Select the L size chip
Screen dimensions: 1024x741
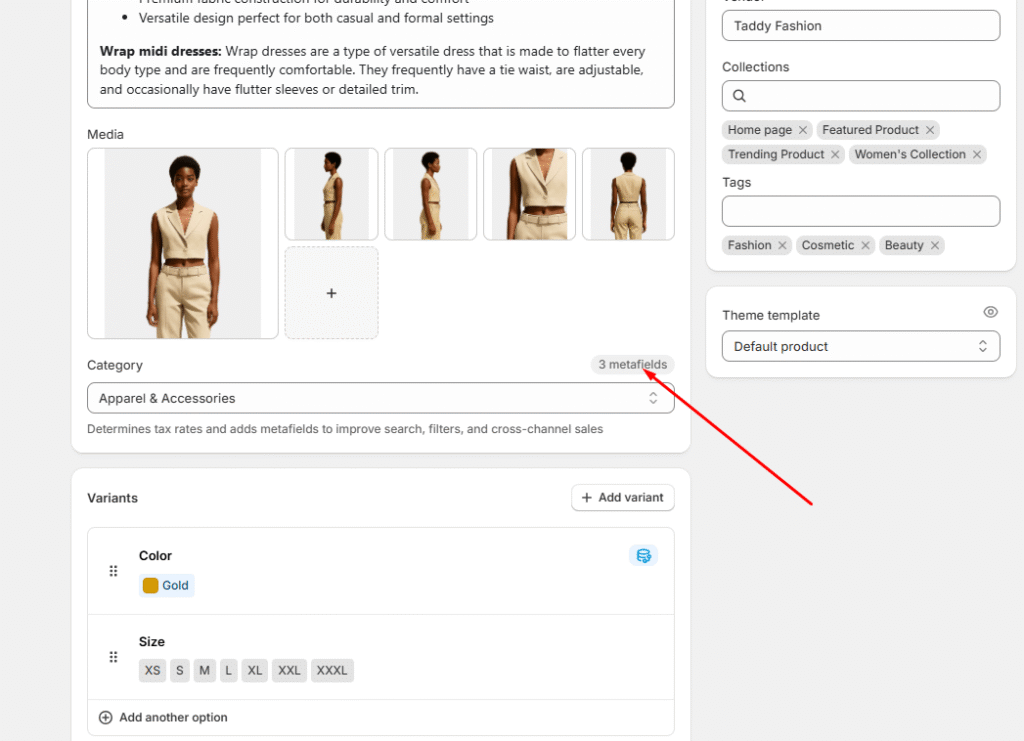click(229, 670)
